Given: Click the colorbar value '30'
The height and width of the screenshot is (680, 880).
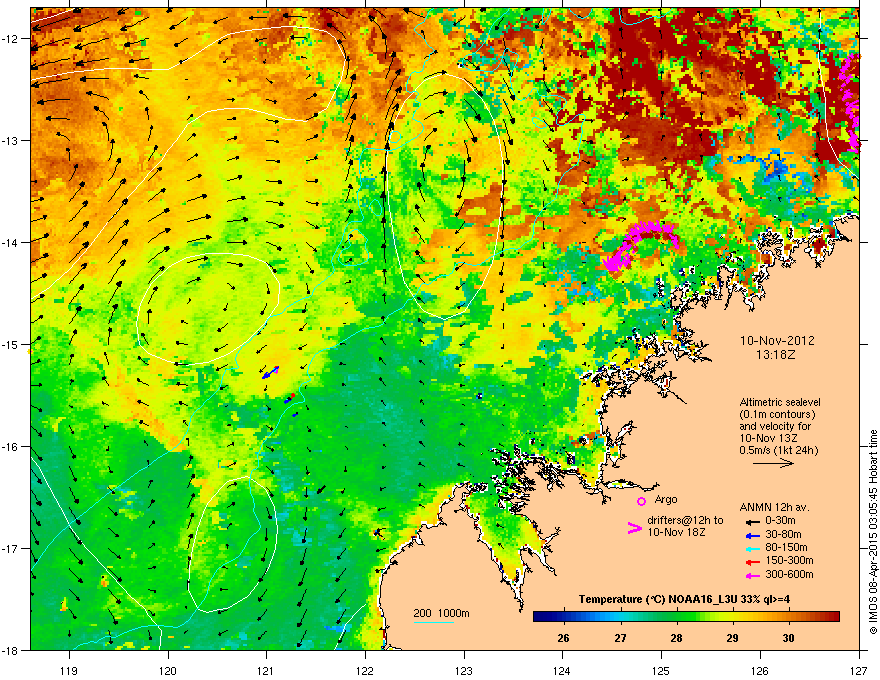Looking at the screenshot, I should coord(789,638).
